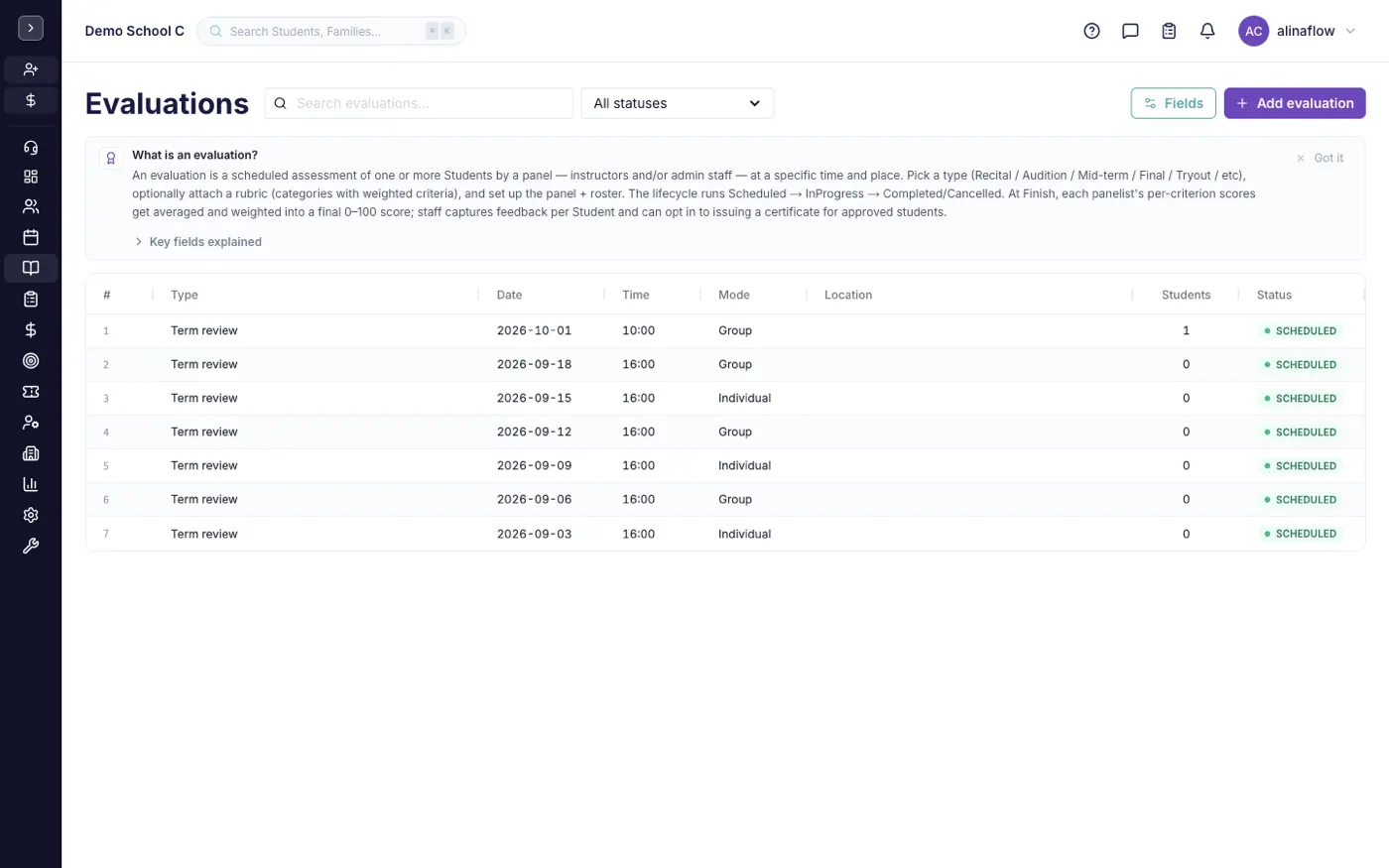1389x868 pixels.
Task: Open Term review row dated 2026-10-01
Action: [725, 330]
